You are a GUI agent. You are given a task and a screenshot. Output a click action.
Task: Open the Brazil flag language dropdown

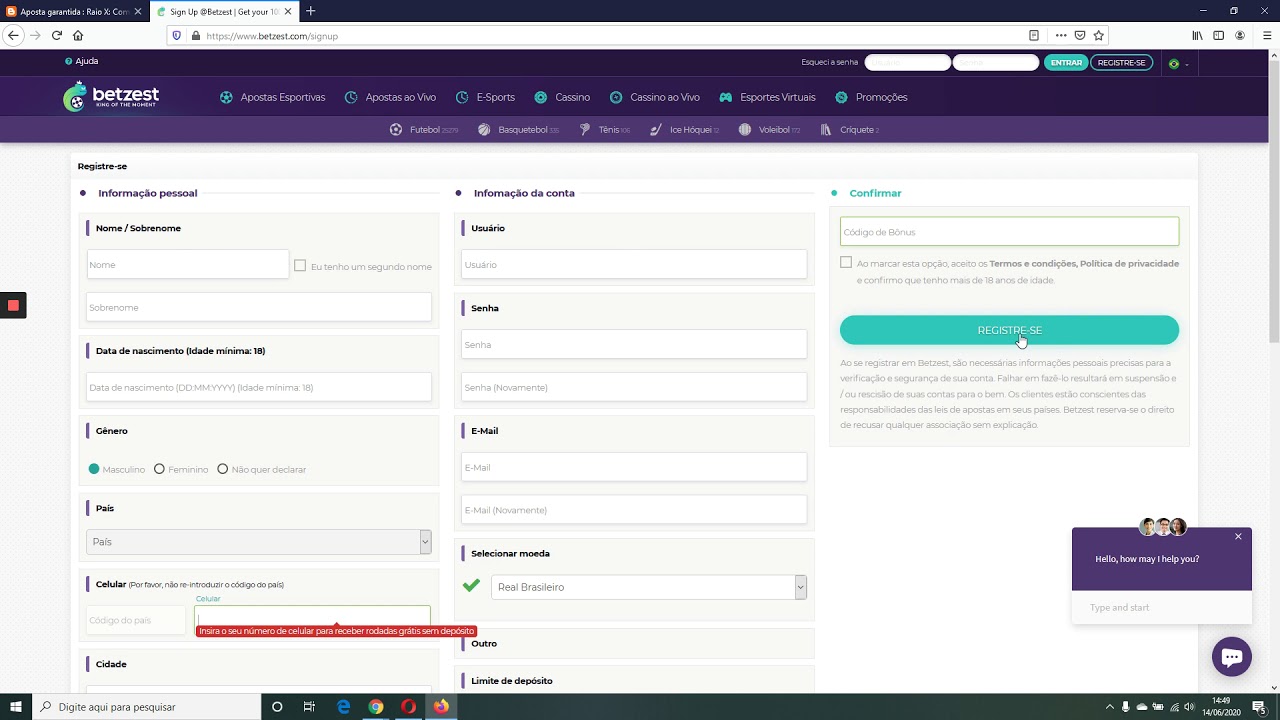pos(1178,63)
